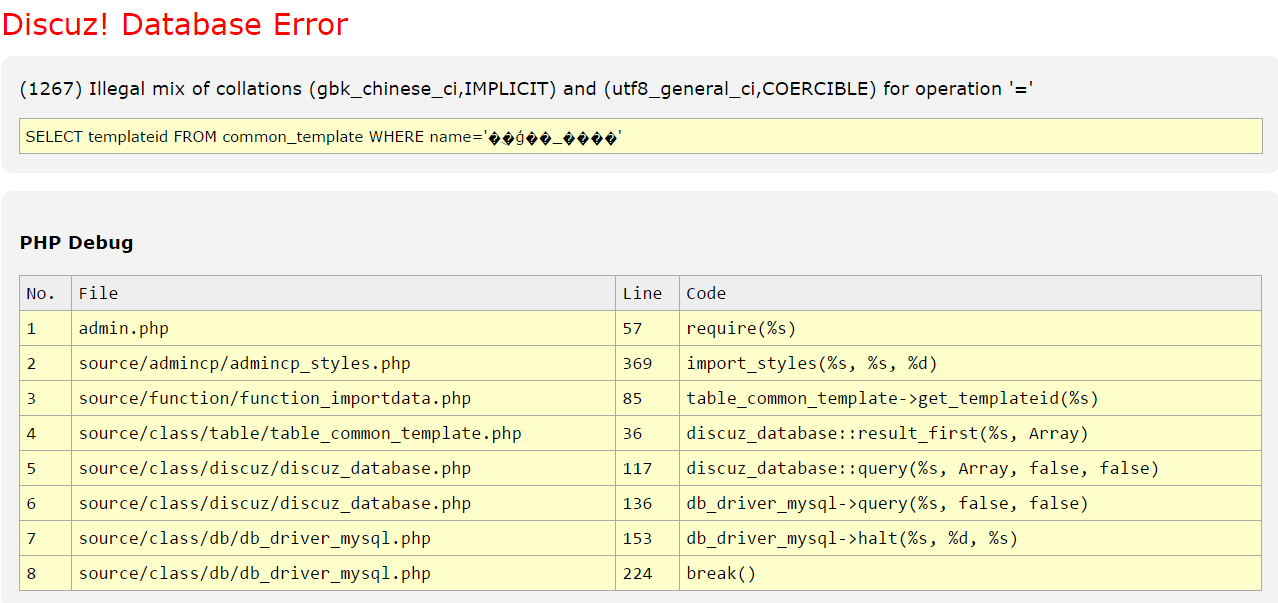This screenshot has height=603, width=1278.
Task: Click line number 369
Action: coord(647,363)
